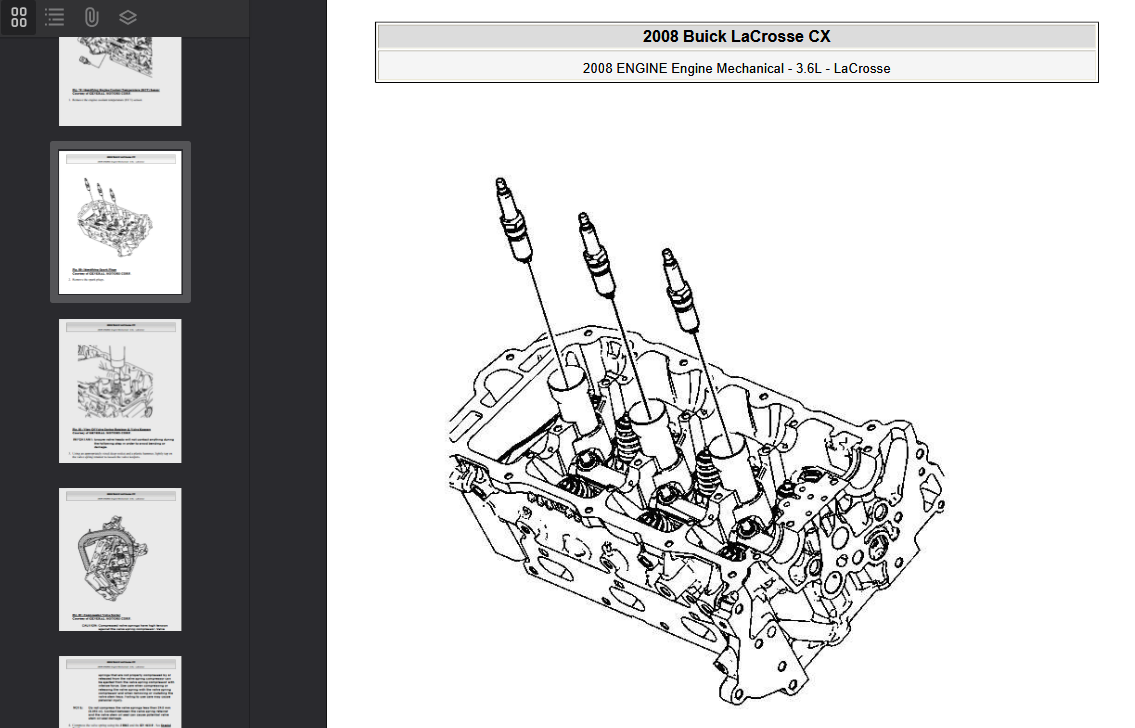Screen dimensions: 1135x728
Task: Open the text-only page thumbnail at bottom
Action: click(120, 692)
